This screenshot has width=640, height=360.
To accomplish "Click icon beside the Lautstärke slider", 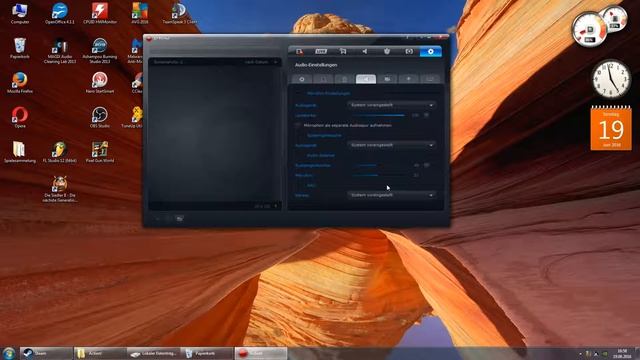I will 427,116.
